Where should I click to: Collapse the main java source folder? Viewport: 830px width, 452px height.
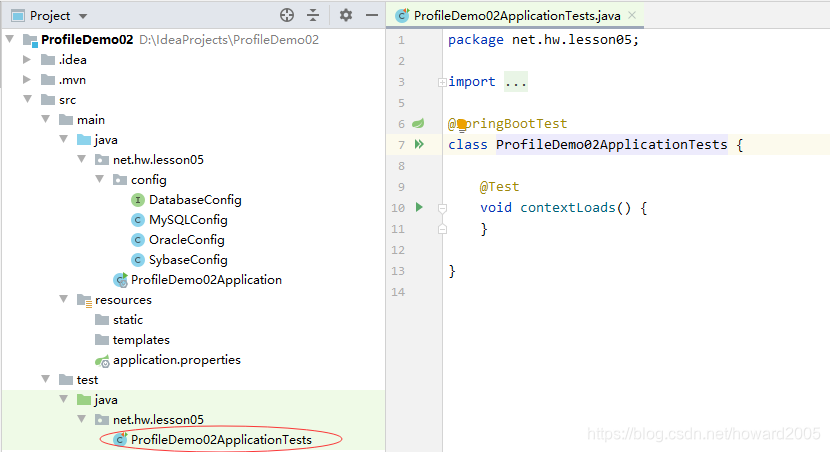pyautogui.click(x=64, y=139)
